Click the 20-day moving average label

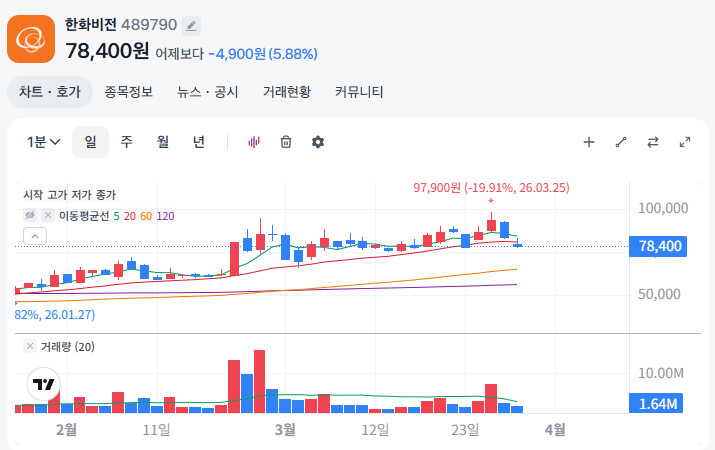click(x=130, y=216)
